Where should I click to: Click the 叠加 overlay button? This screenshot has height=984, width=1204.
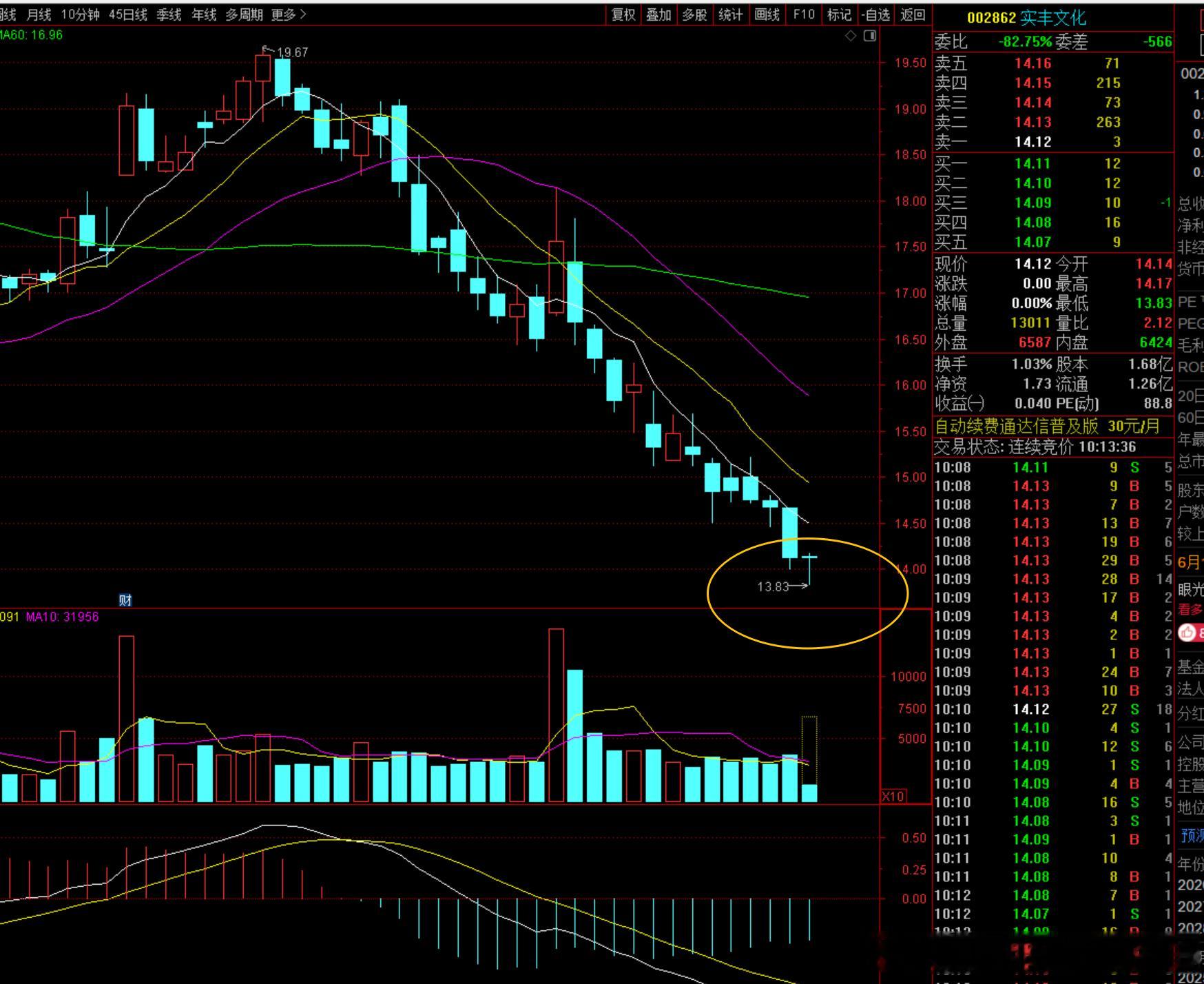point(658,14)
